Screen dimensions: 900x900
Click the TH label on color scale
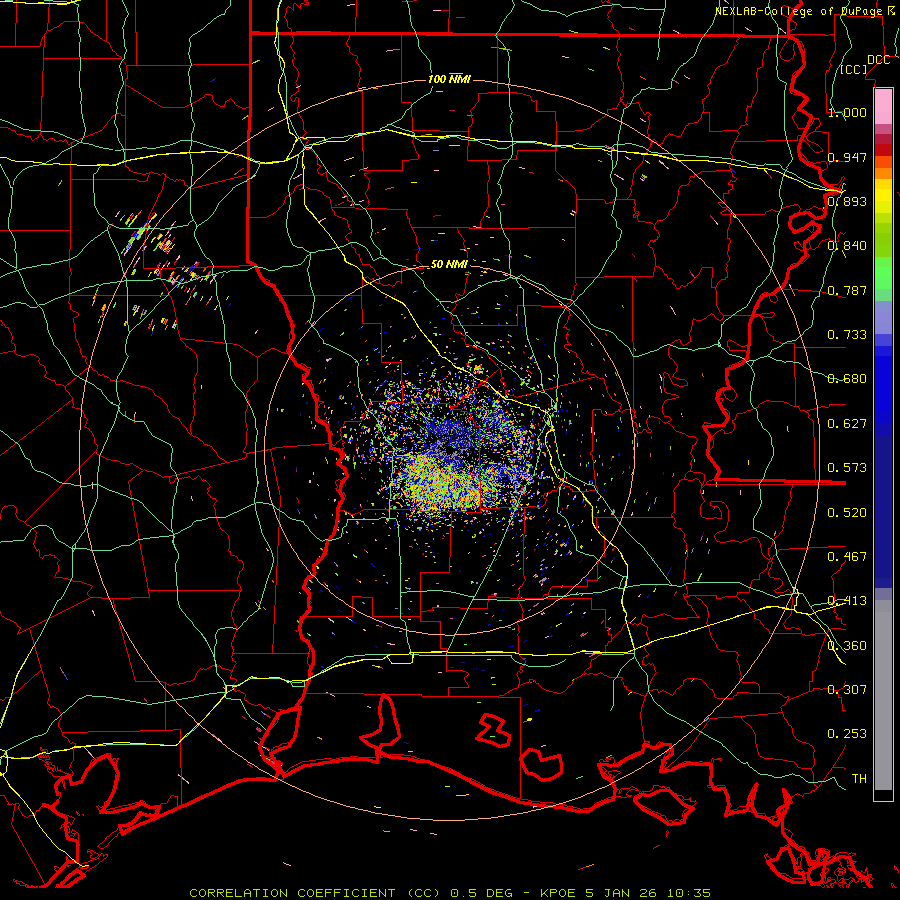859,779
